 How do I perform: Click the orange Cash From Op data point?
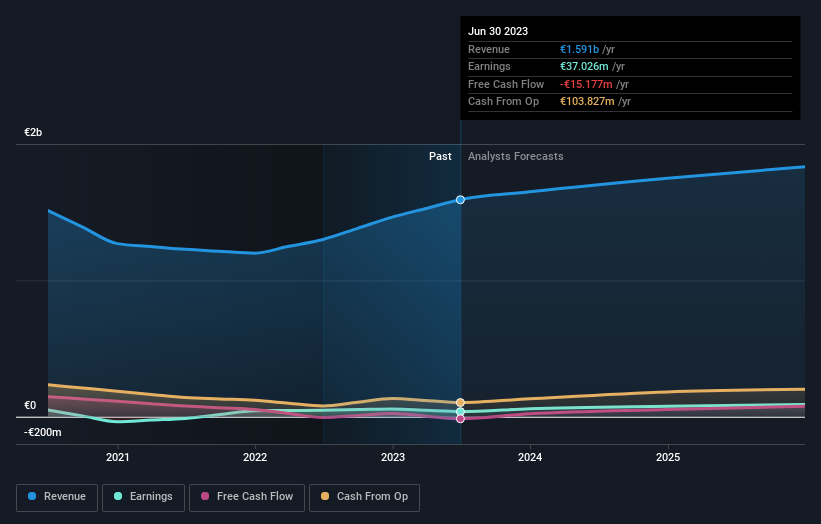point(460,403)
